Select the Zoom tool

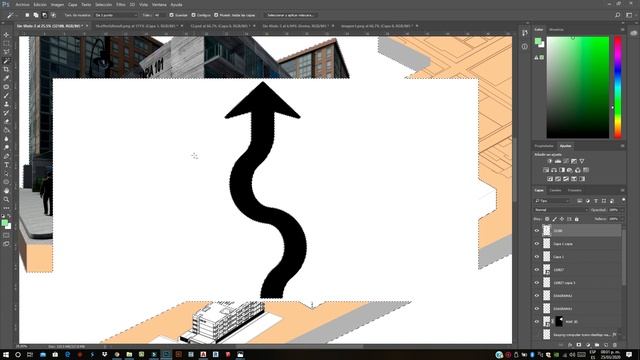6,199
